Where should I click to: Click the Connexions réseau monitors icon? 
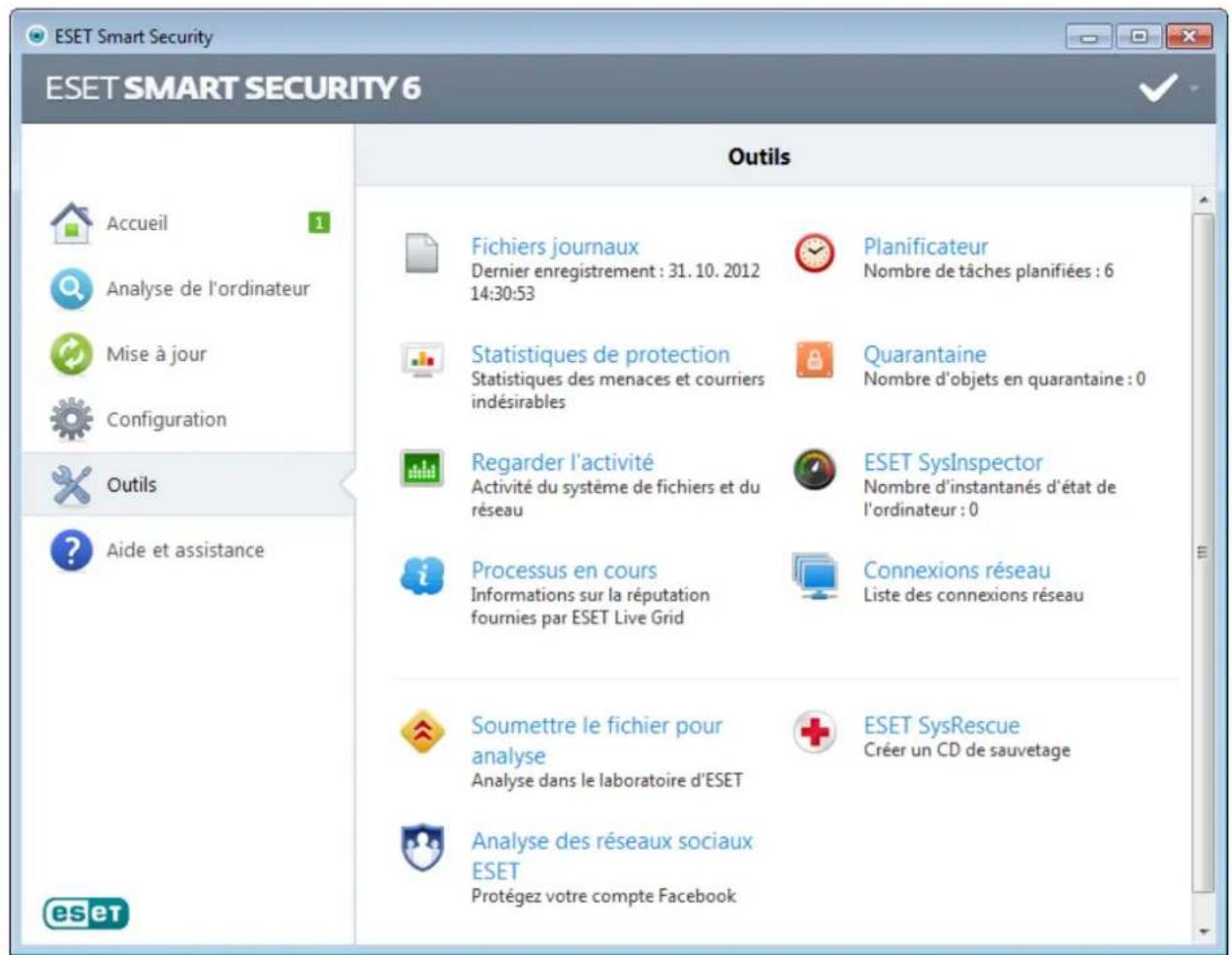point(815,576)
